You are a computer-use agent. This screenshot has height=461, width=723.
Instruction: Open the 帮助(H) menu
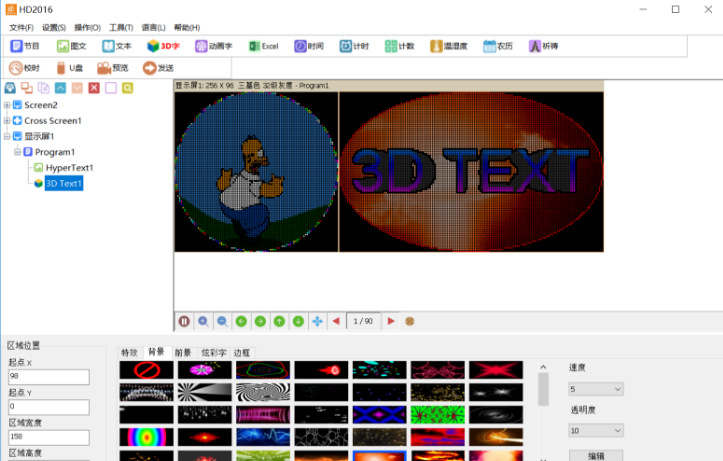187,28
